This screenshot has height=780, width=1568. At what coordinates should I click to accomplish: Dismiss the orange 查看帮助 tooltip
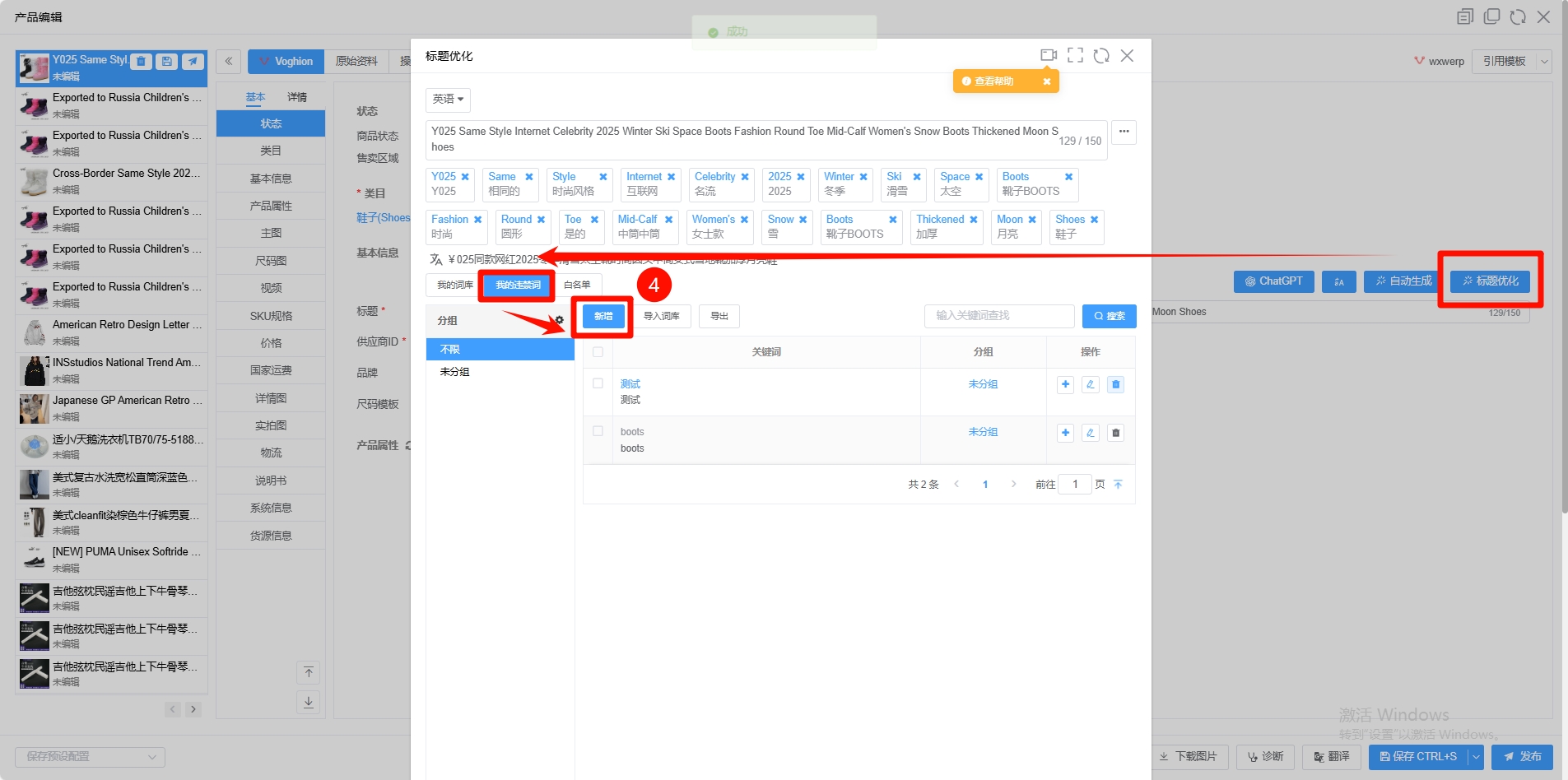(x=1047, y=81)
